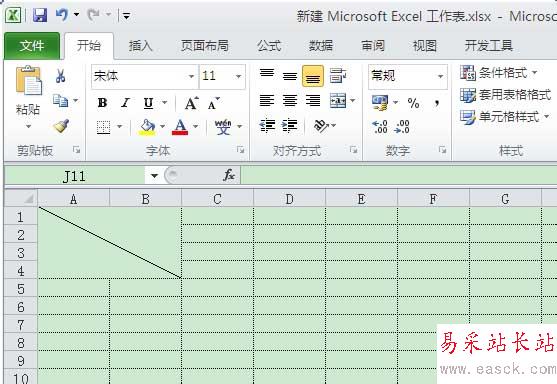This screenshot has width=557, height=384.
Task: Open the 文件 tab
Action: pos(32,45)
